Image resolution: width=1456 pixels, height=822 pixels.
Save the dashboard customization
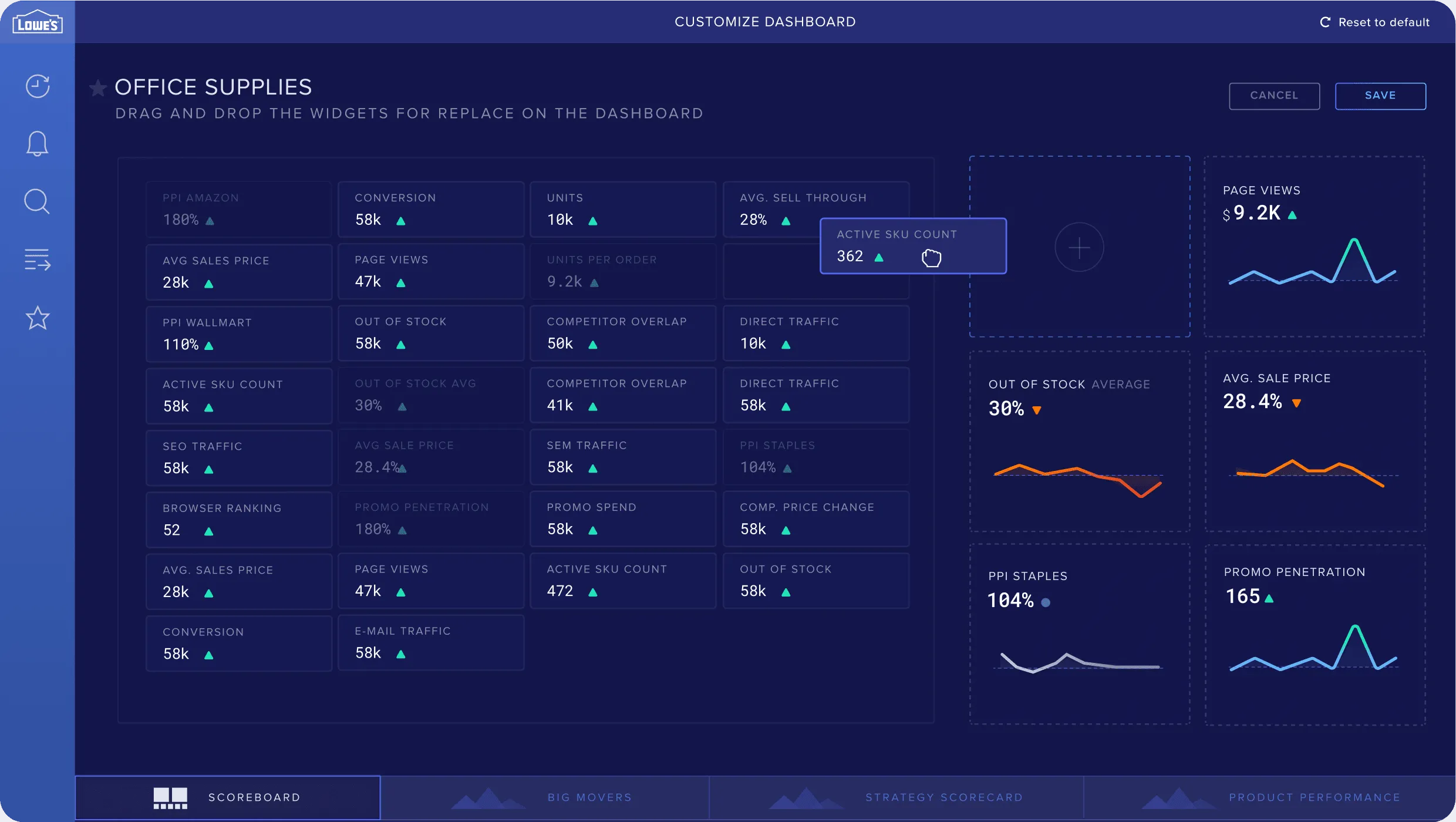click(1380, 96)
